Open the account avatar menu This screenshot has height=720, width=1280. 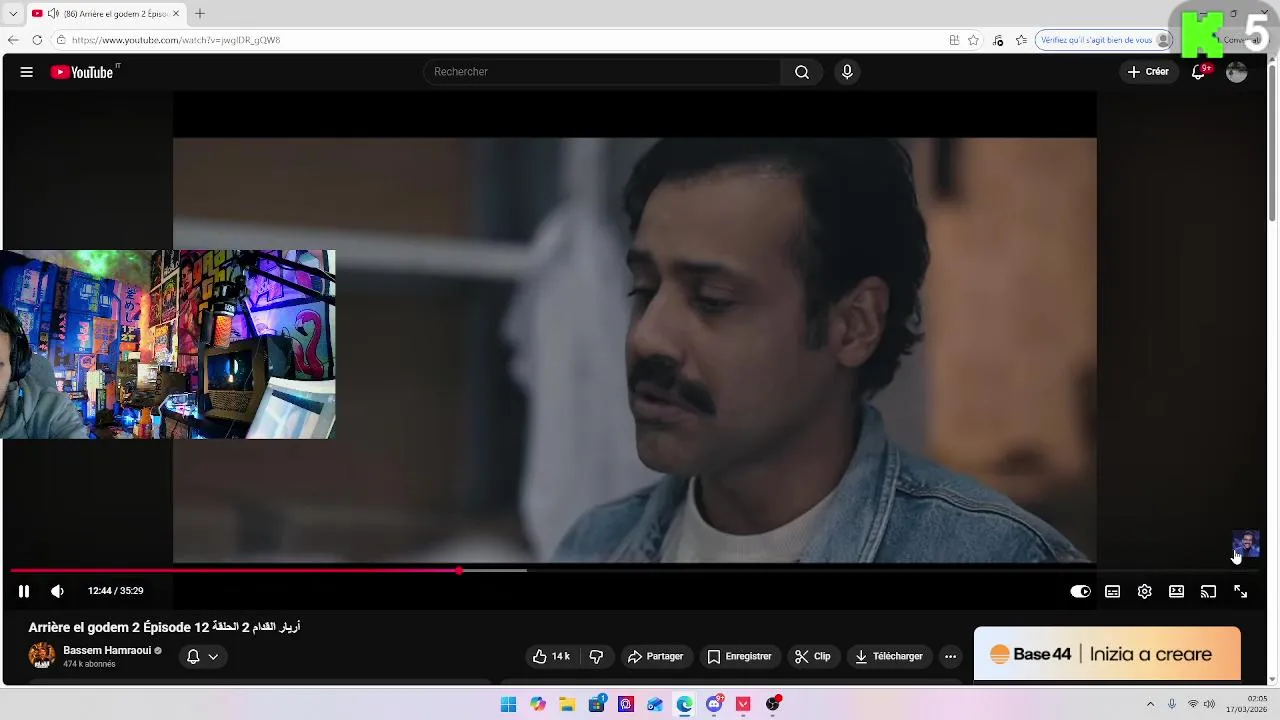(1237, 72)
